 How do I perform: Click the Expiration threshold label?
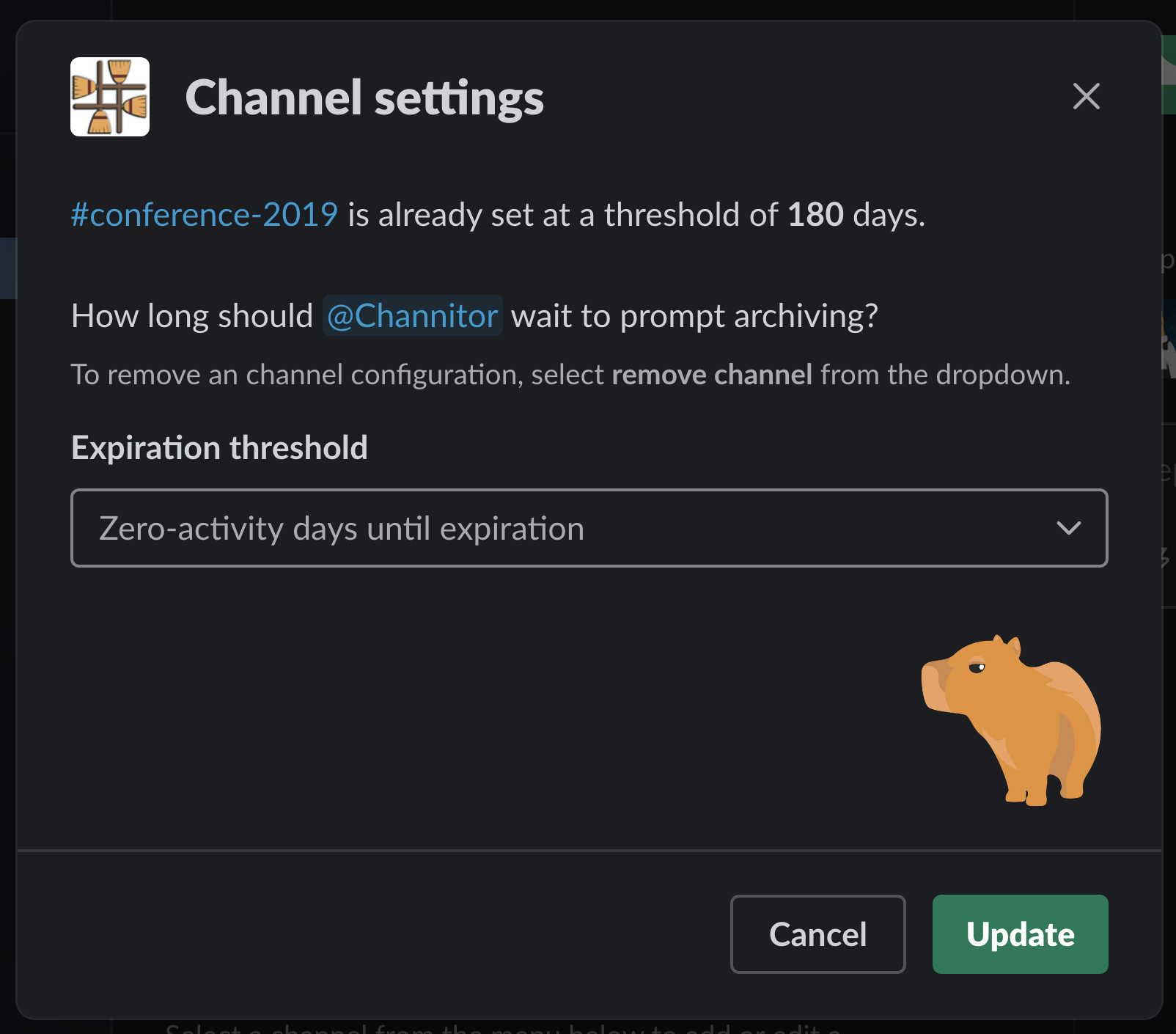coord(219,448)
